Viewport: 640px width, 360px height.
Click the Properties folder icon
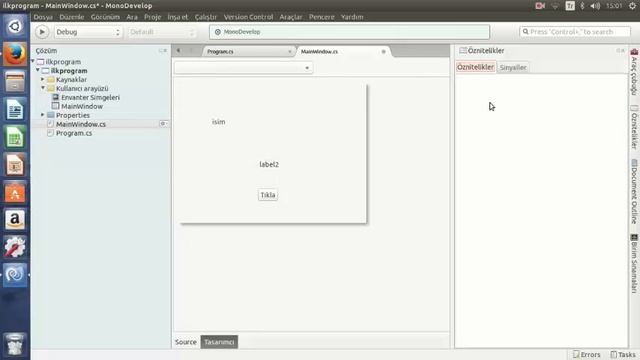[x=51, y=115]
